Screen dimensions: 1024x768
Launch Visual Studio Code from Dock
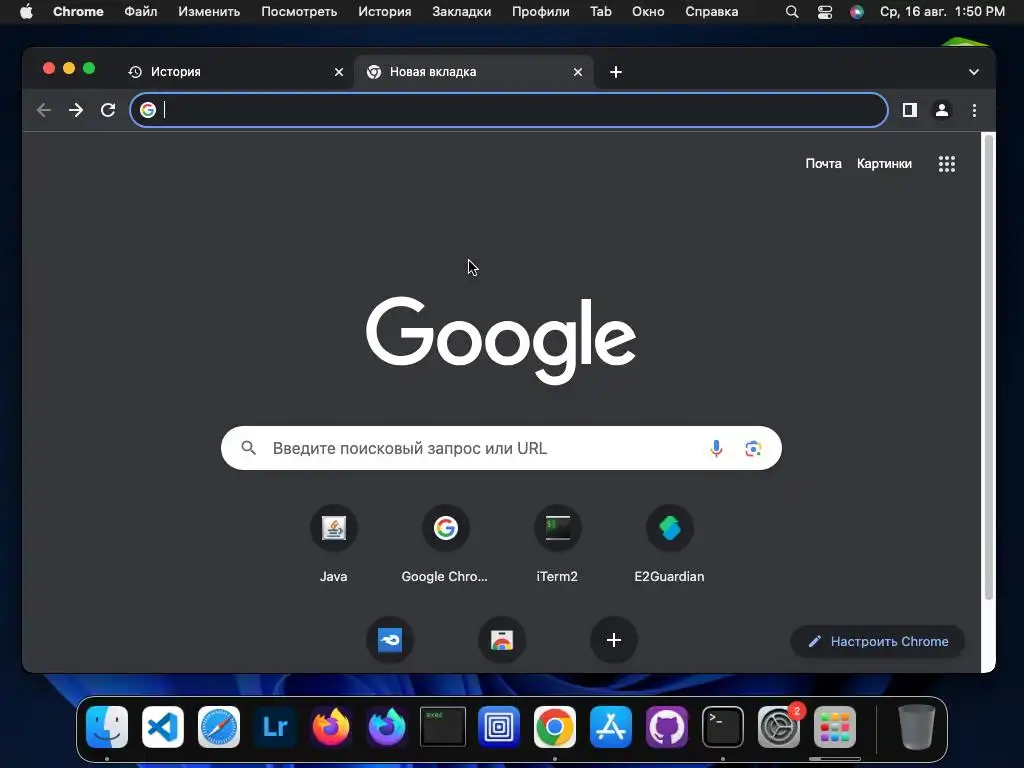click(x=163, y=726)
